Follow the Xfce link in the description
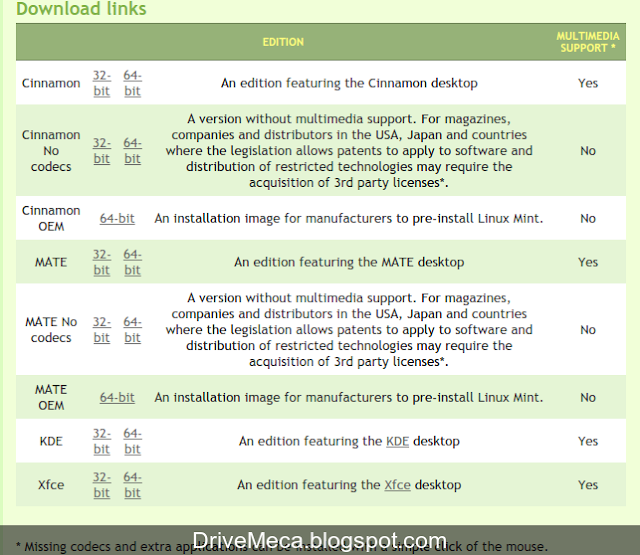The height and width of the screenshot is (555, 640). tap(397, 485)
